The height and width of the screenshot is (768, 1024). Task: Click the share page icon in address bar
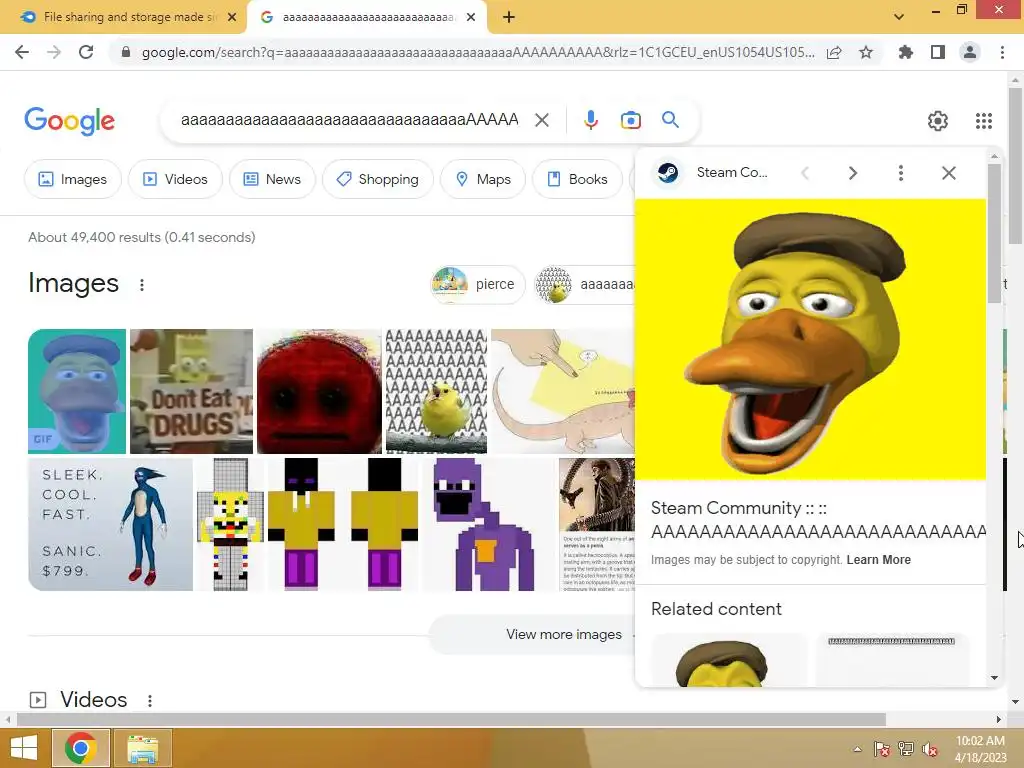(834, 52)
